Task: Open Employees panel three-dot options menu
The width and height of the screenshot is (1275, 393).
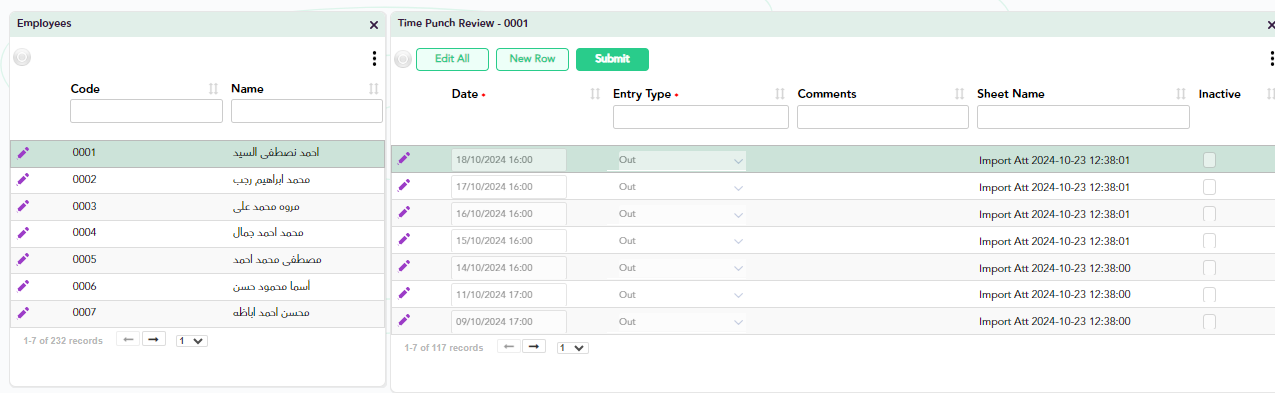Action: [x=374, y=59]
